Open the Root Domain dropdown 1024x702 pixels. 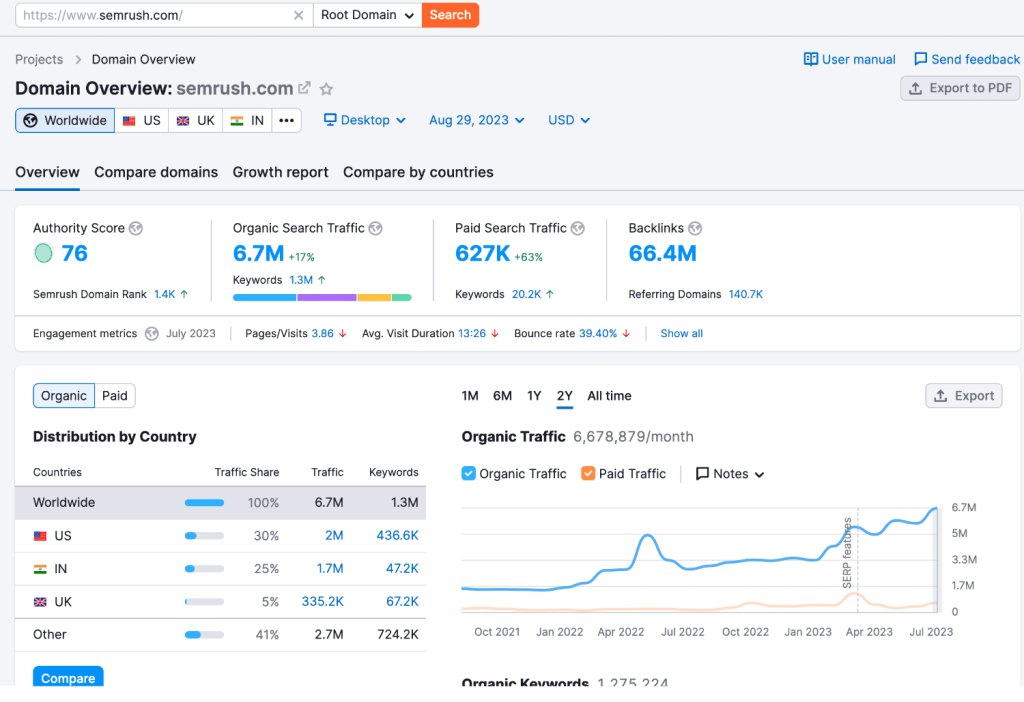[x=368, y=15]
